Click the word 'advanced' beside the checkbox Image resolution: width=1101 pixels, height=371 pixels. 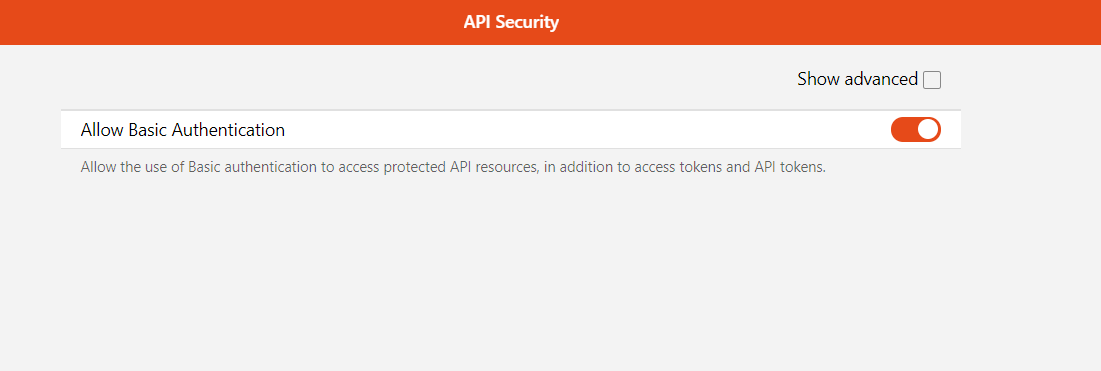pyautogui.click(x=881, y=79)
